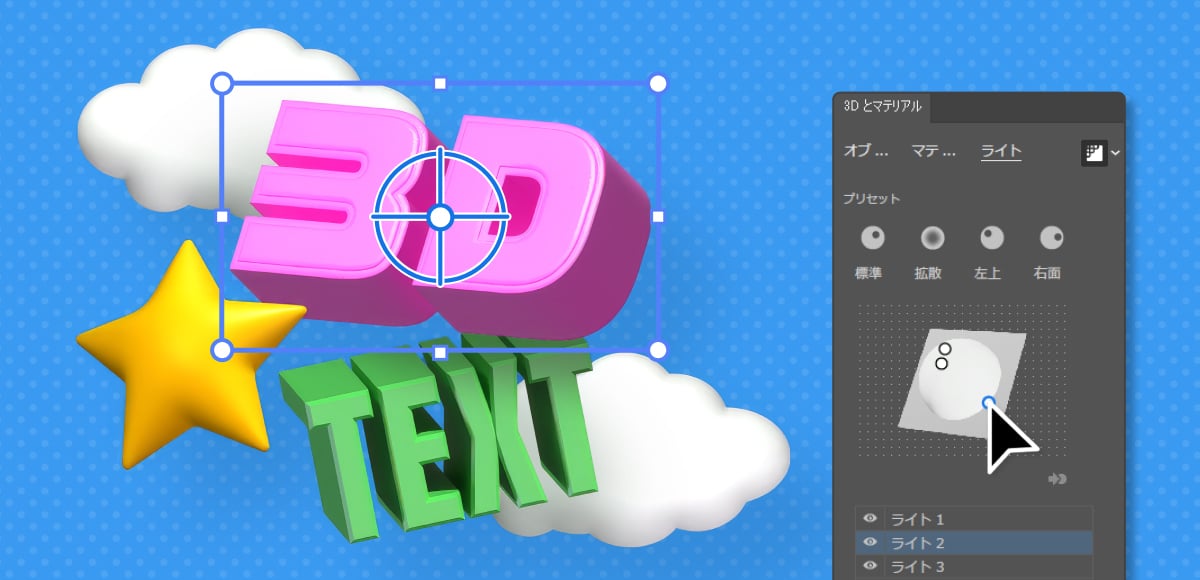This screenshot has width=1200, height=580.
Task: Click the プリセット section label
Action: click(871, 199)
